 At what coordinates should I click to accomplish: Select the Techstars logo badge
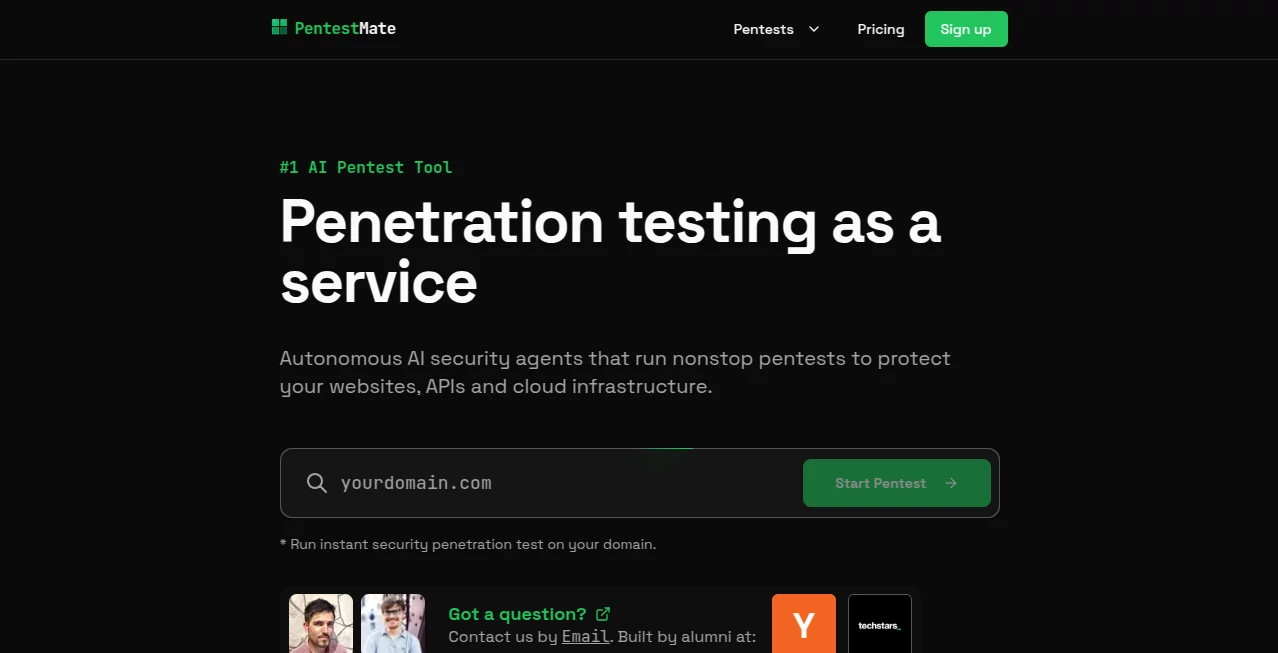879,625
